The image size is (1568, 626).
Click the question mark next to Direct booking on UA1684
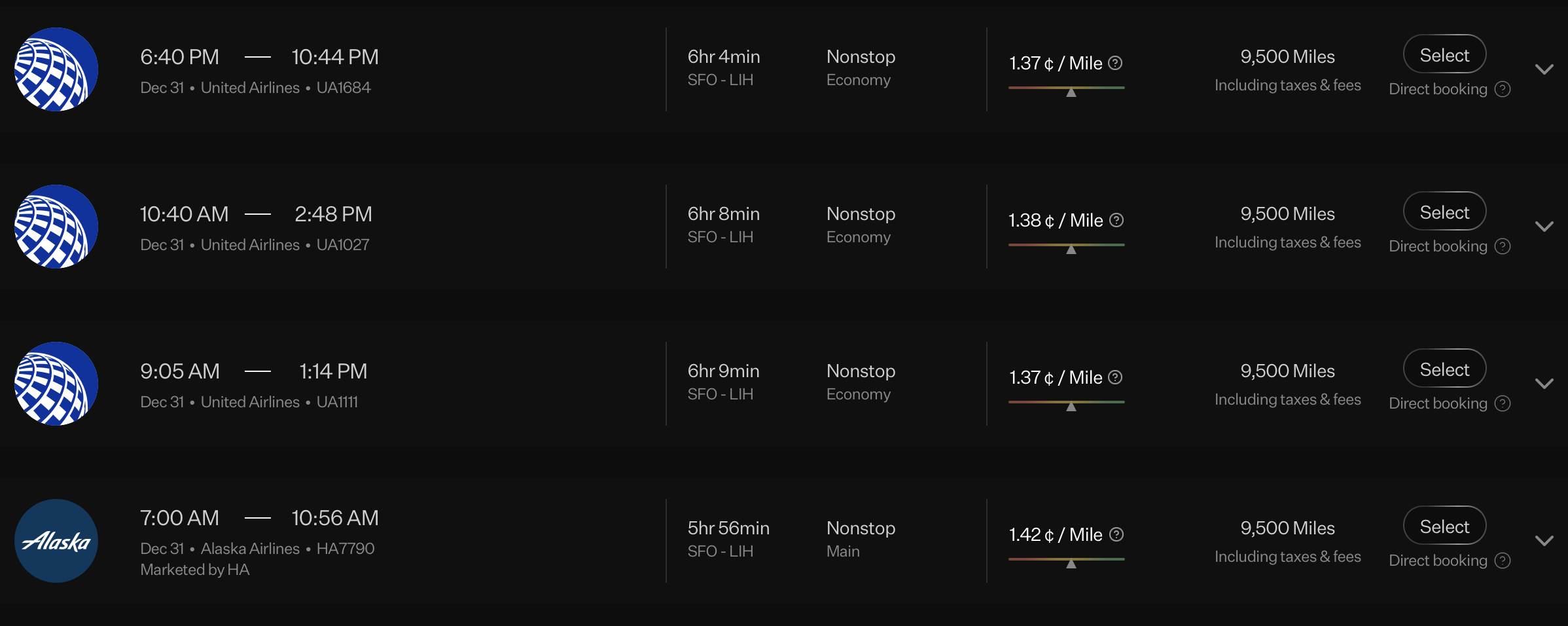click(x=1503, y=89)
